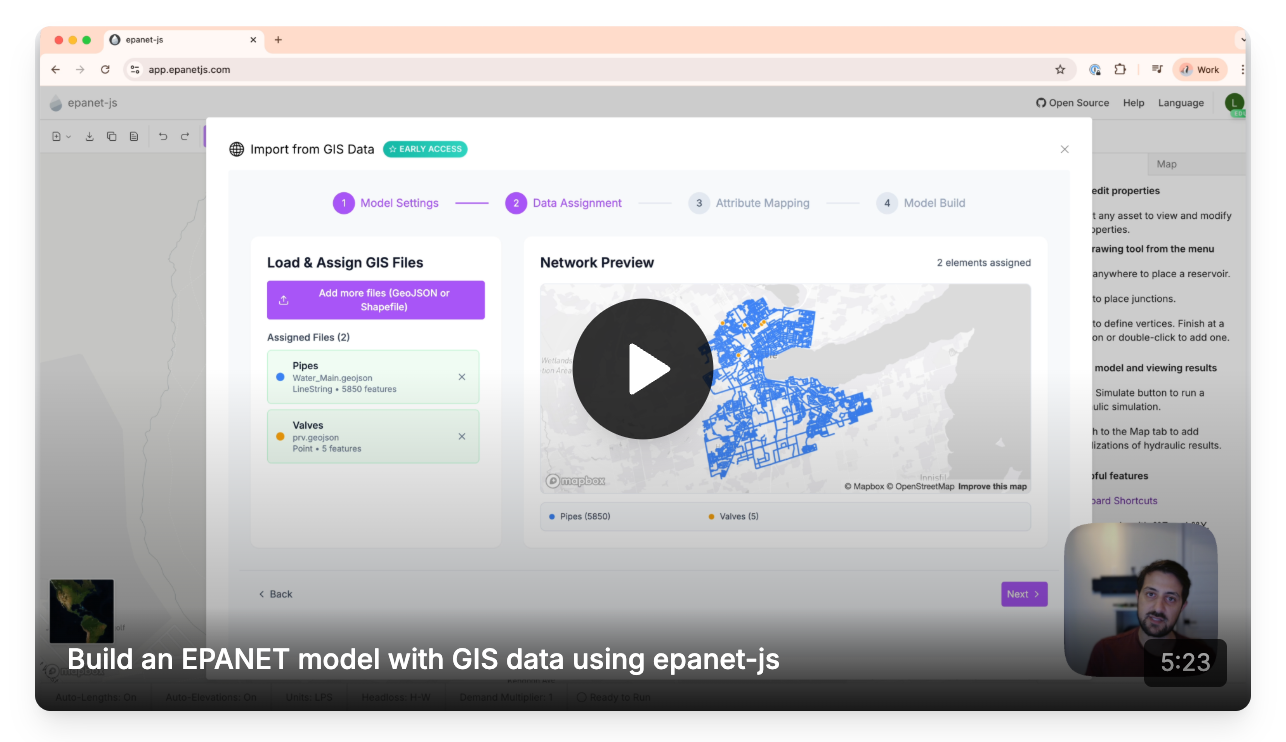The image size is (1286, 742).
Task: Click the address bar showing app.epanetjs.com
Action: pos(600,70)
